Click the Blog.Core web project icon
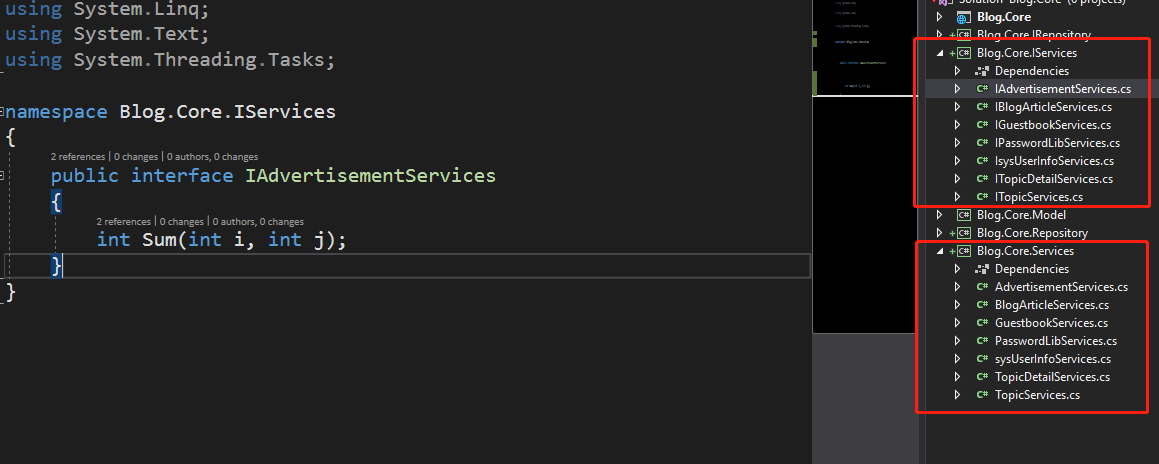The height and width of the screenshot is (464, 1159). tap(964, 17)
